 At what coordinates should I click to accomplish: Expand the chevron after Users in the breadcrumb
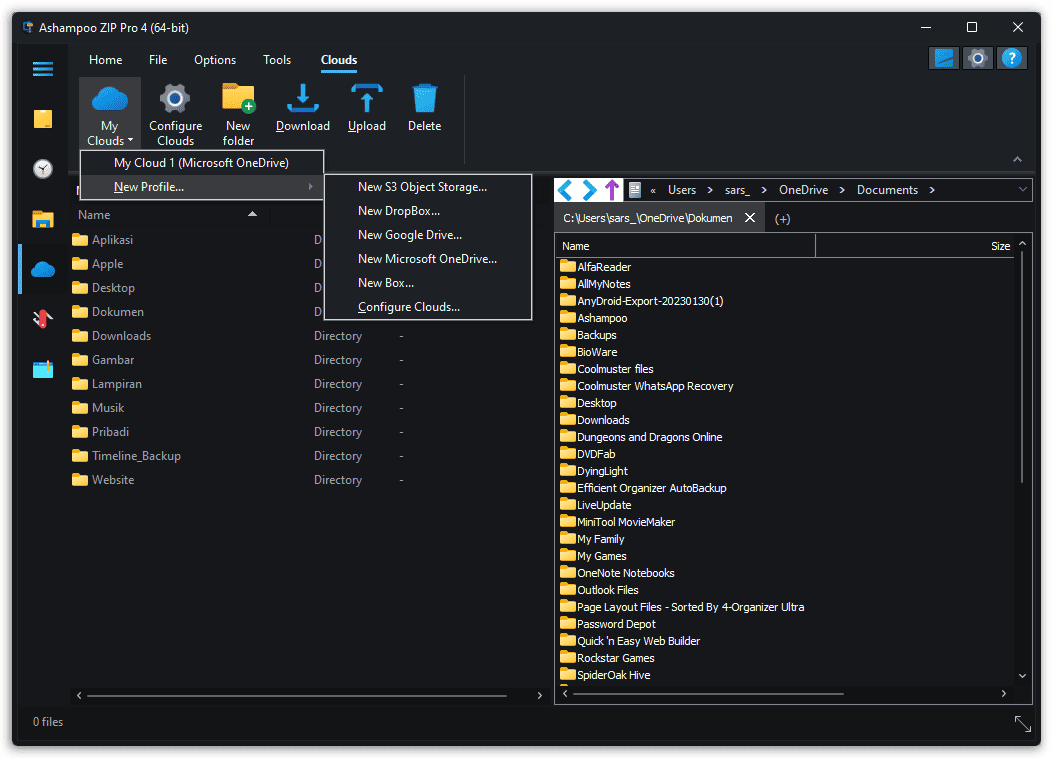tap(711, 190)
